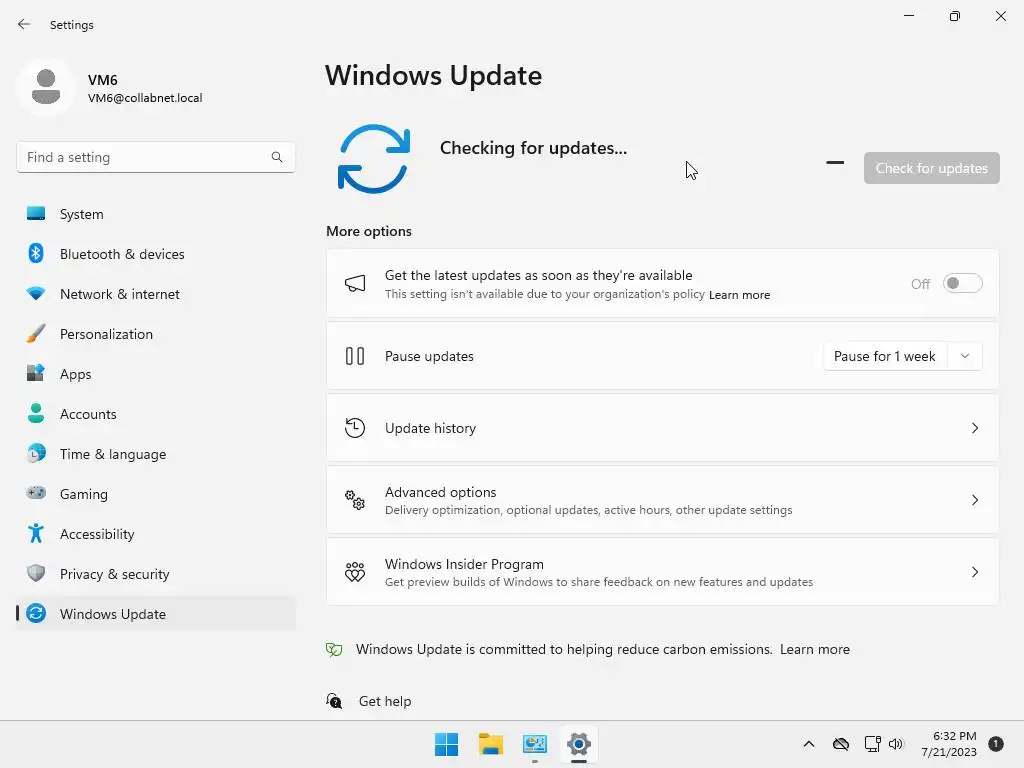Click the Get help headset icon
Viewport: 1024px width, 768px height.
334,701
